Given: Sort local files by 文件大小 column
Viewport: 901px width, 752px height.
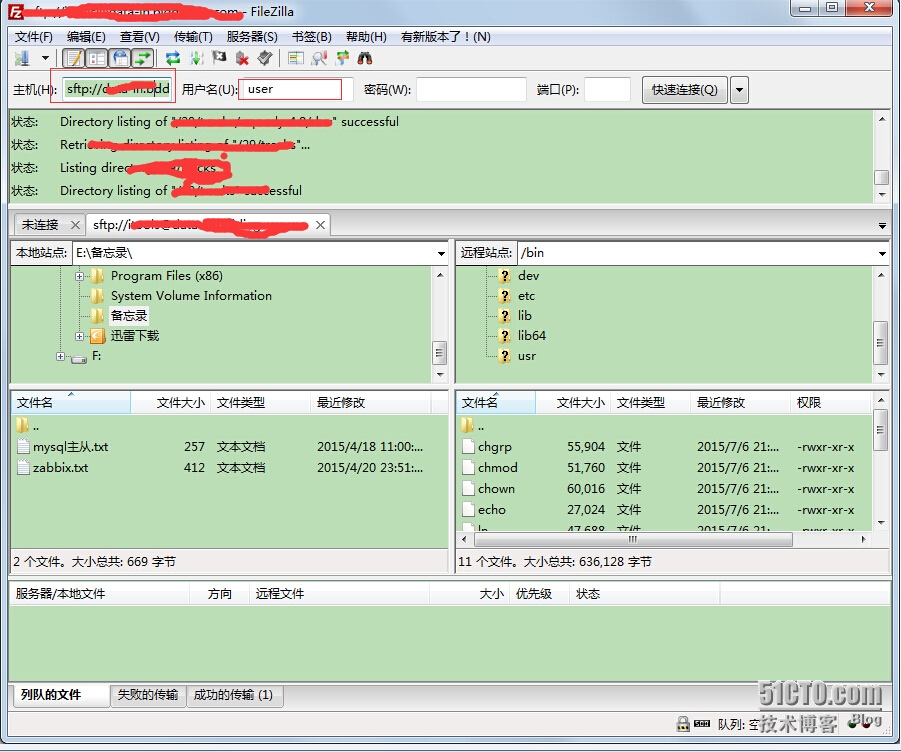Looking at the screenshot, I should (x=171, y=403).
